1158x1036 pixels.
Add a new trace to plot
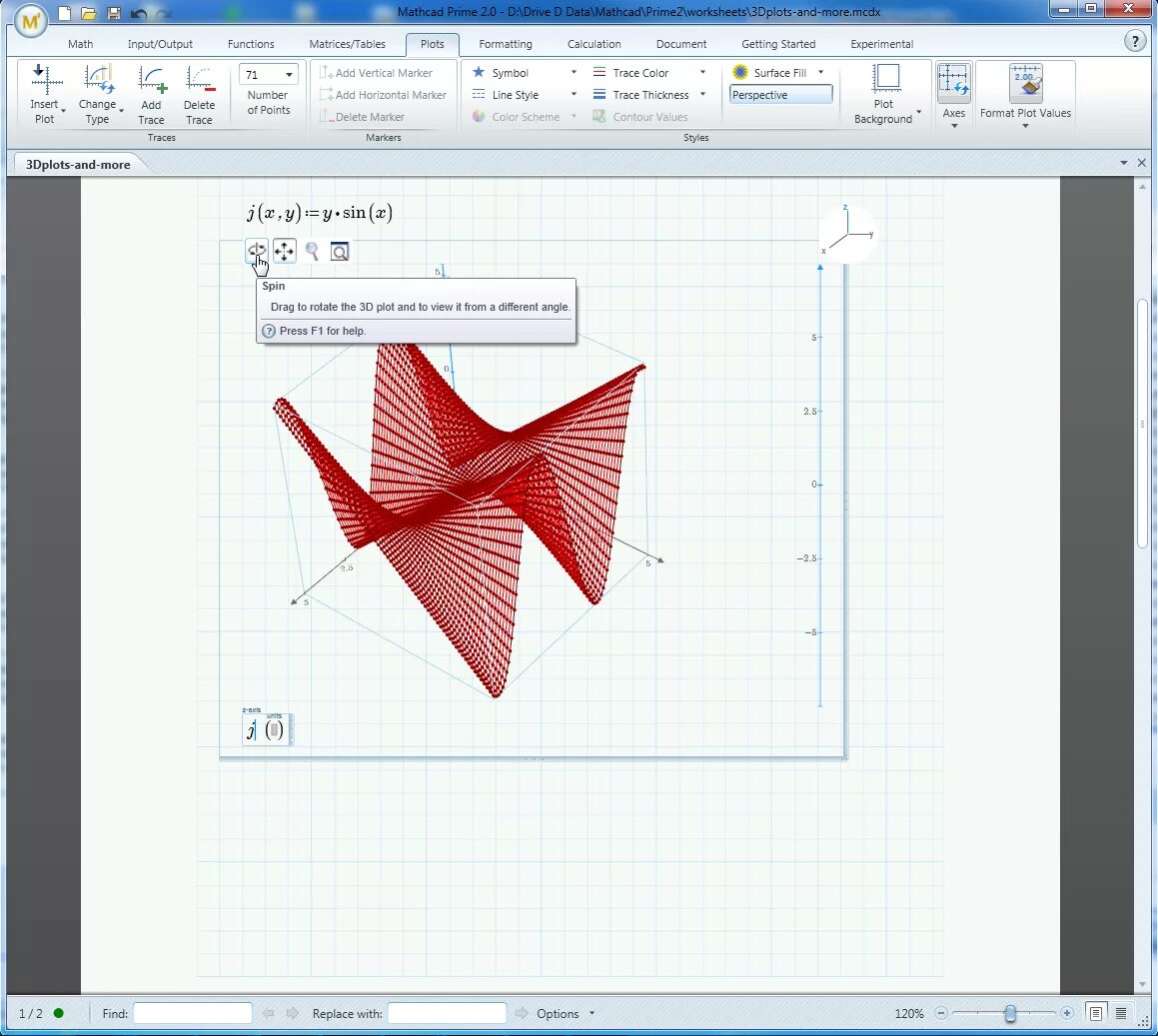(152, 95)
